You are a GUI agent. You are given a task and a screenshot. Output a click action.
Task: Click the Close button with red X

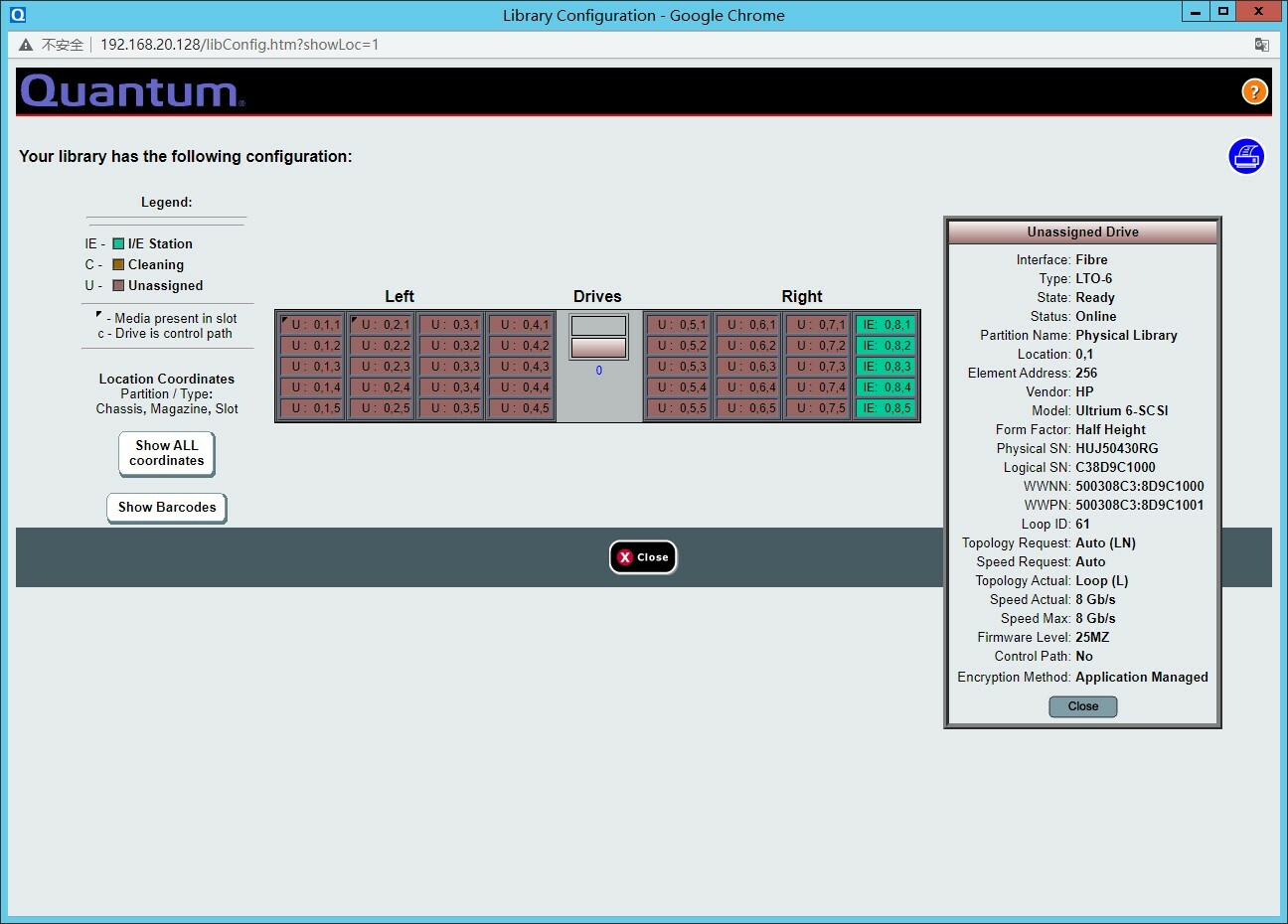click(x=643, y=557)
